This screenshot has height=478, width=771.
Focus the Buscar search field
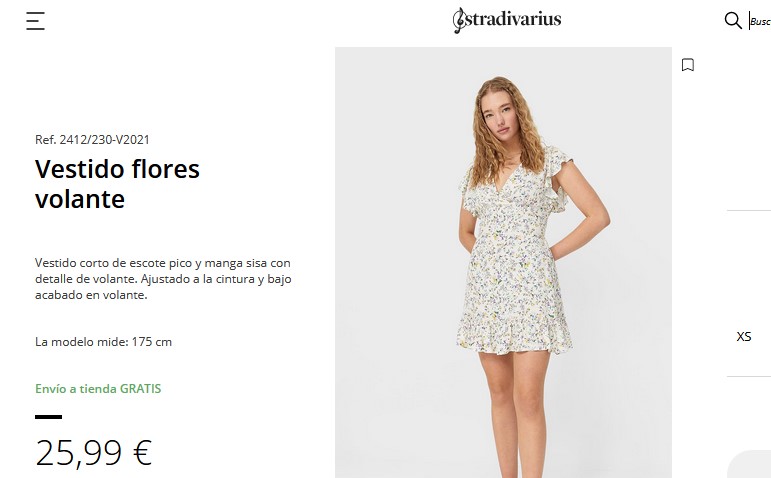coord(760,21)
